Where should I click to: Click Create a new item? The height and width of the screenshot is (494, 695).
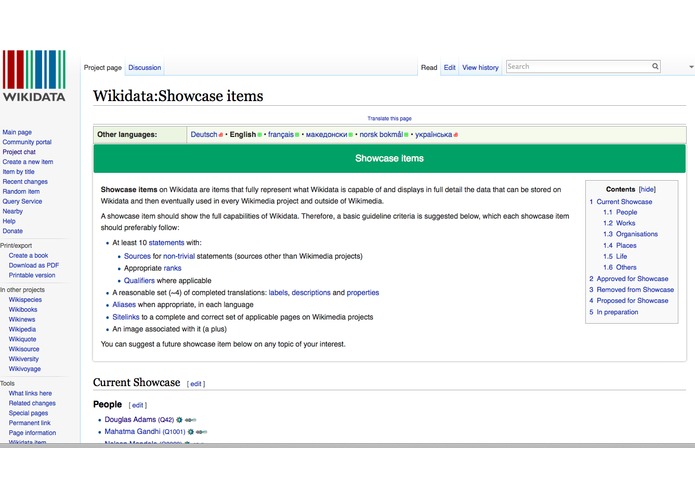point(28,162)
